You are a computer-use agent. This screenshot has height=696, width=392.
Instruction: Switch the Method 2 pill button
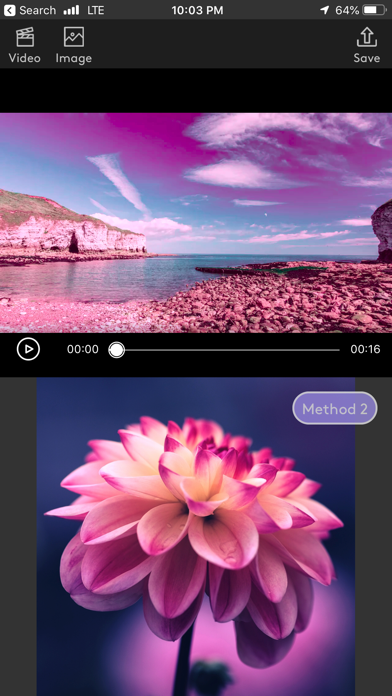coord(335,408)
